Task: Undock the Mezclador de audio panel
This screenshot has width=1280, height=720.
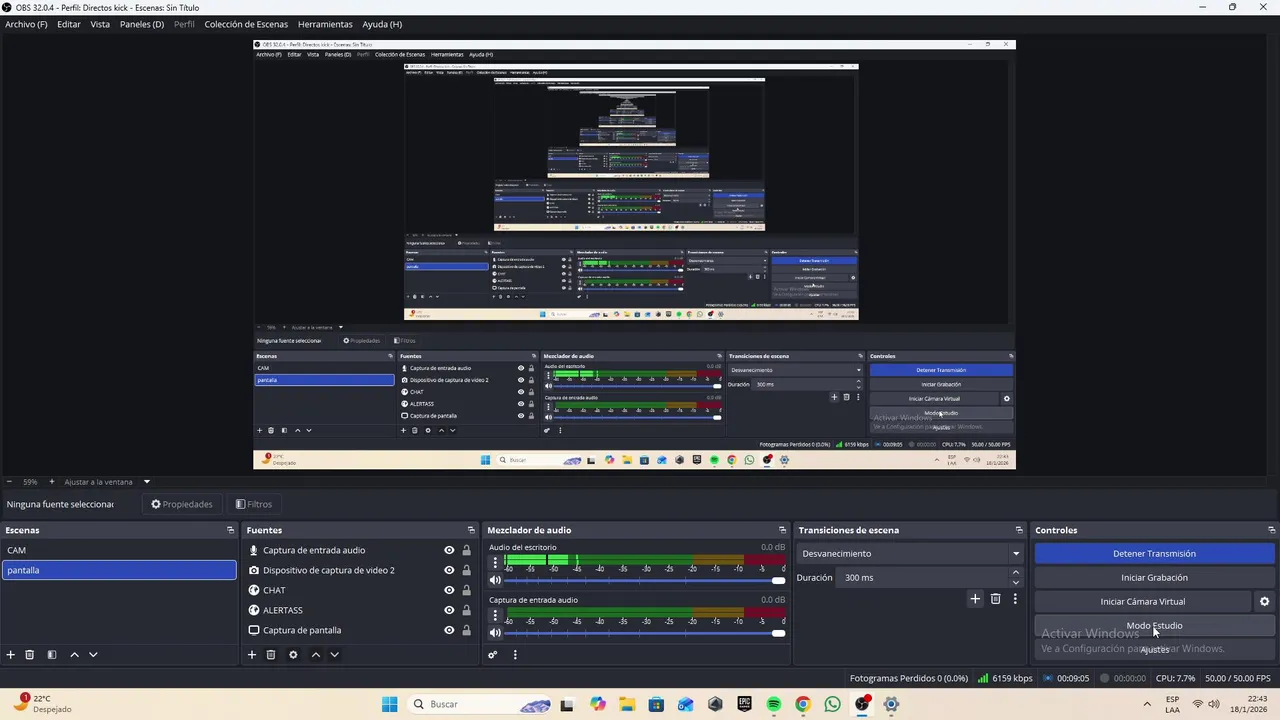Action: click(x=782, y=530)
